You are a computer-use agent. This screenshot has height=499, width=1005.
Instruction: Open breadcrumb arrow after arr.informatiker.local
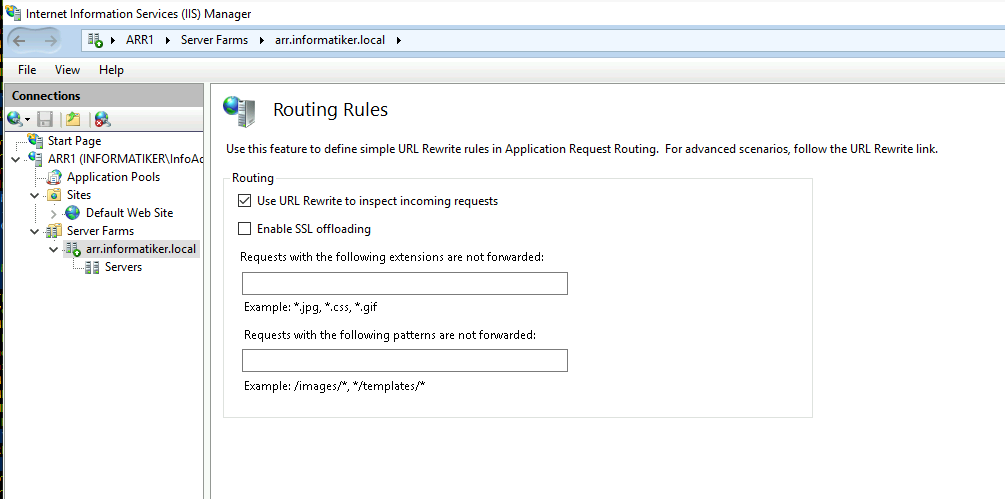coord(399,40)
